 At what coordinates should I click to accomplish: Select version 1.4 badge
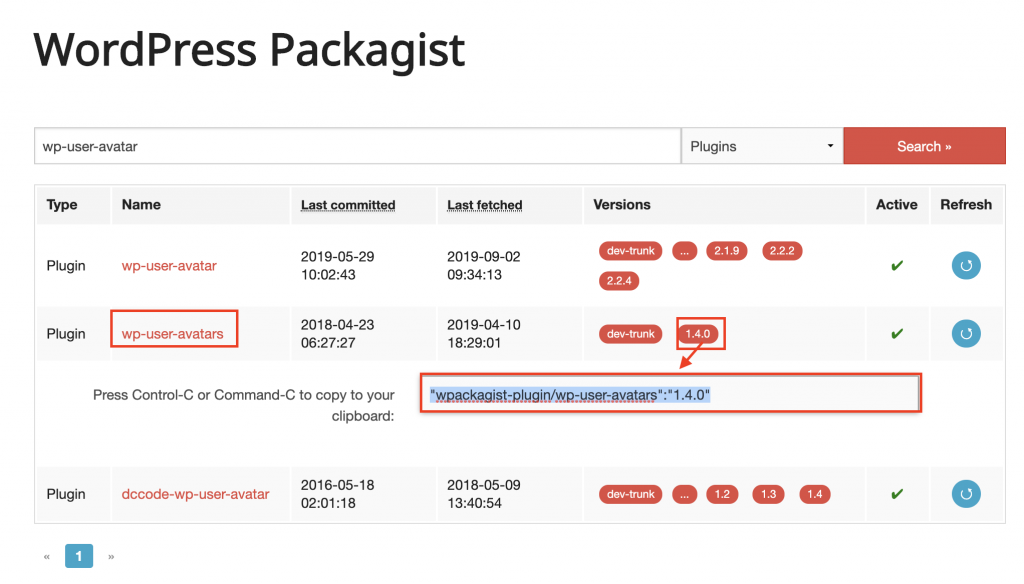point(815,494)
